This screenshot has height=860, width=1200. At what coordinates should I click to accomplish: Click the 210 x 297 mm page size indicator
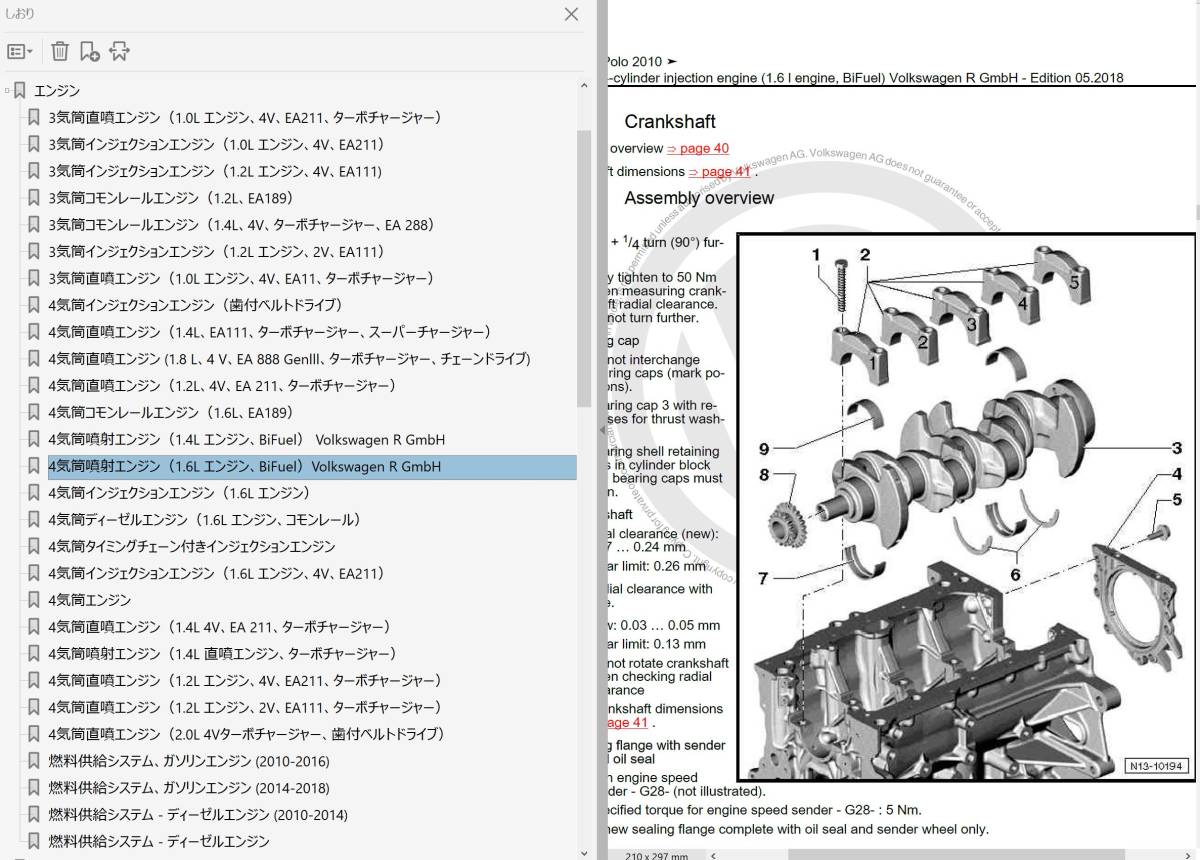656,855
